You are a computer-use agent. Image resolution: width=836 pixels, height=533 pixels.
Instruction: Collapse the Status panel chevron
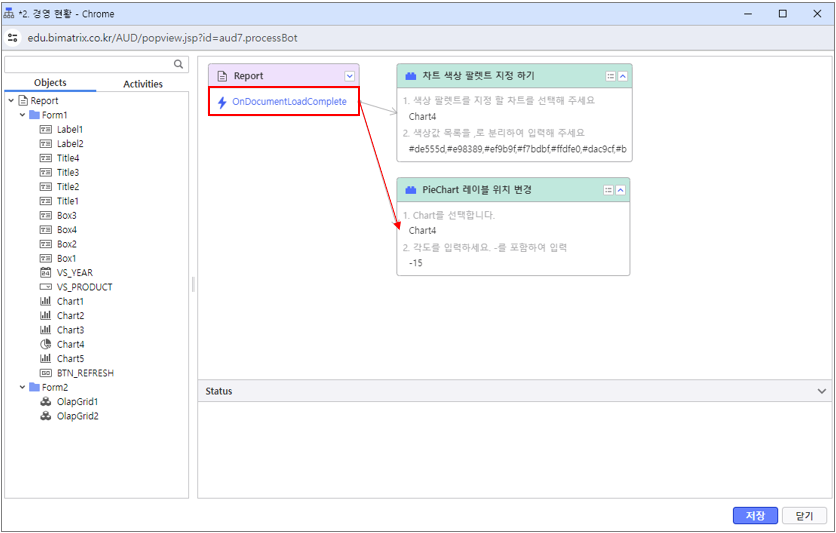point(822,391)
